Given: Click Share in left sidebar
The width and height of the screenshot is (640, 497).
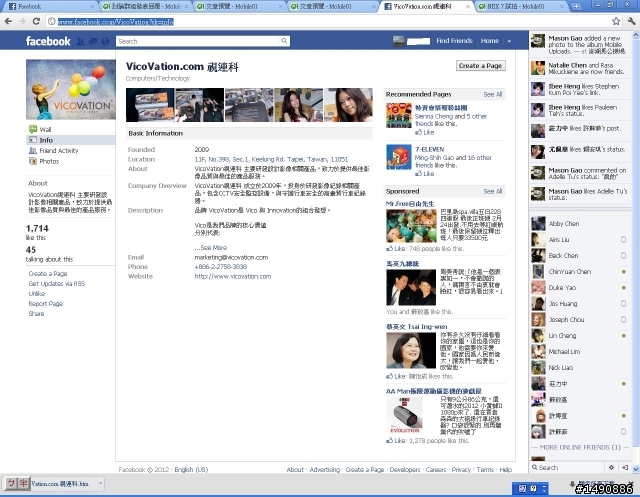Looking at the screenshot, I should 36,313.
